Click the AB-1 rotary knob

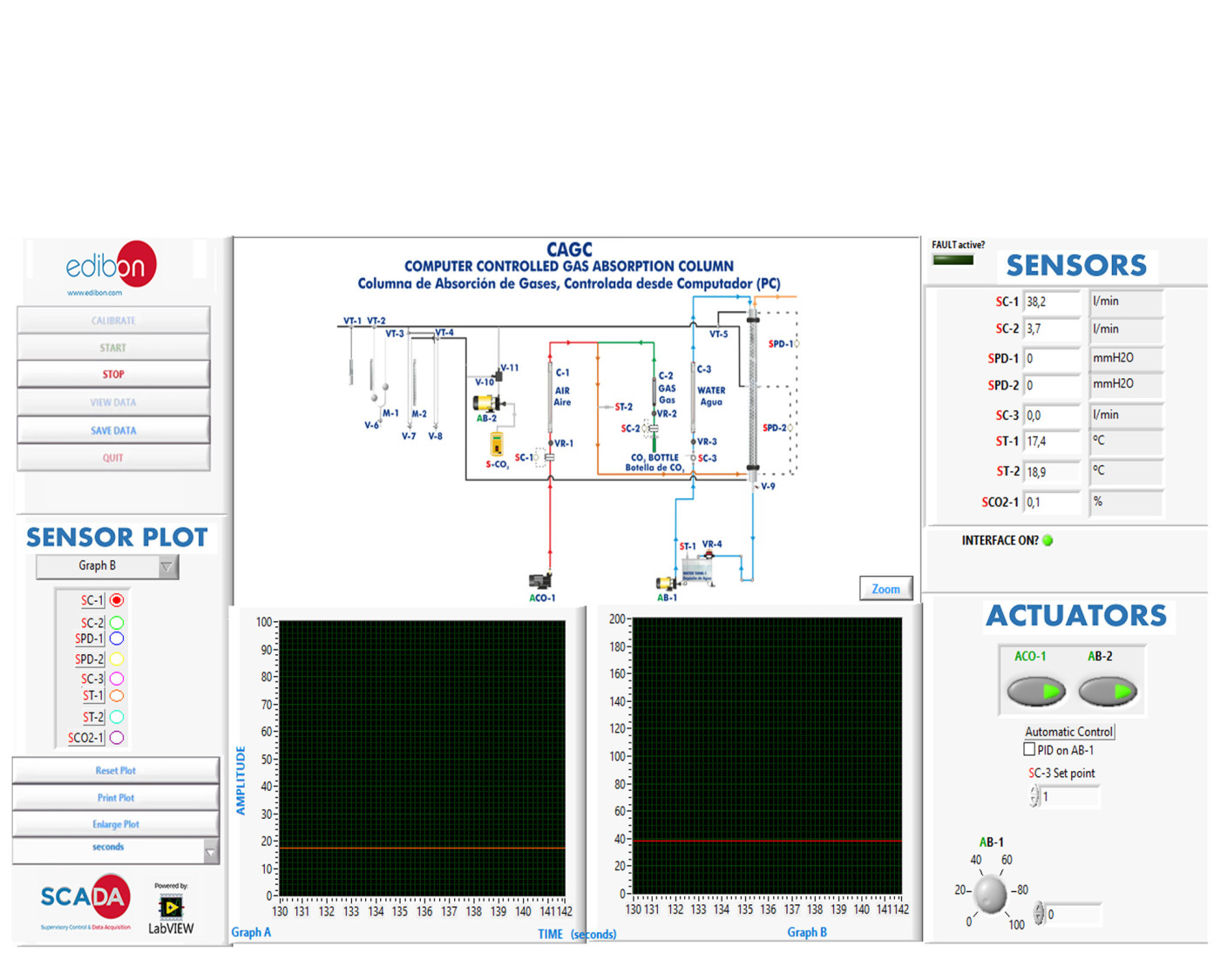click(990, 894)
